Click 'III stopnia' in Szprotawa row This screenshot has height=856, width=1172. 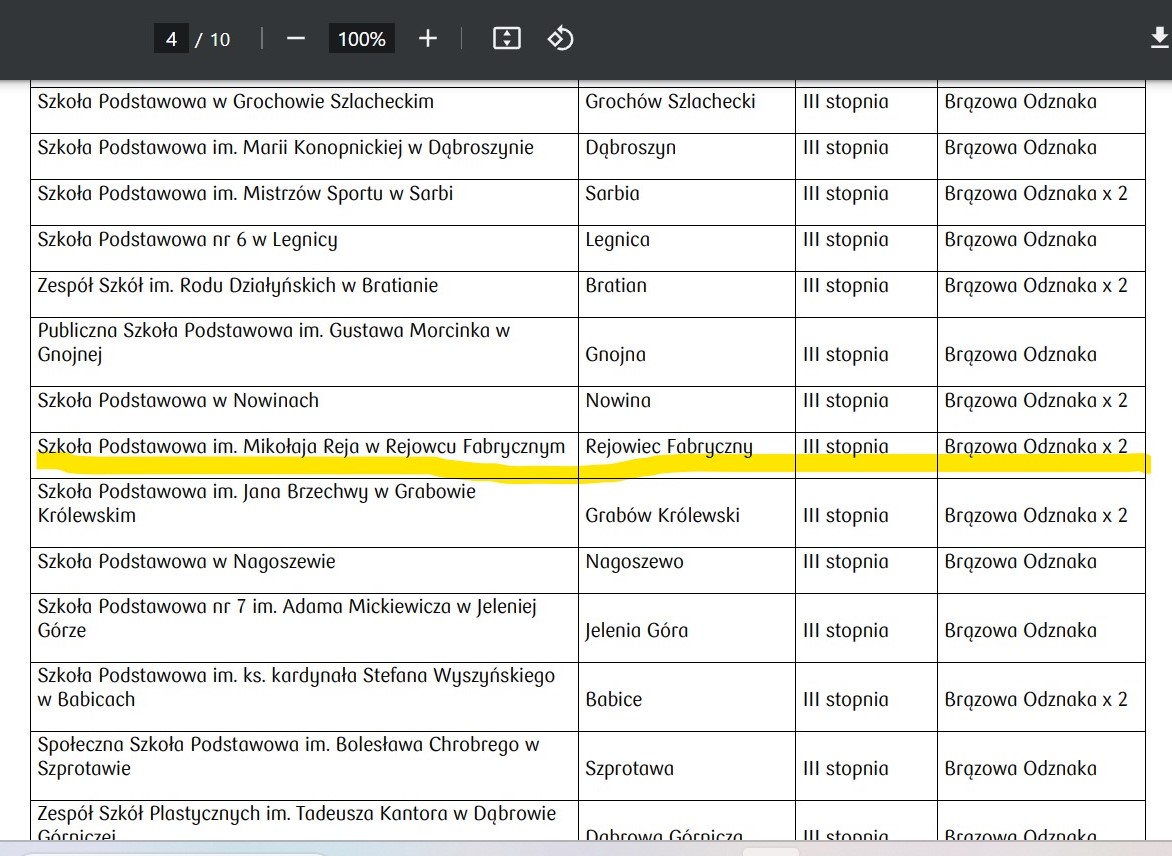845,769
